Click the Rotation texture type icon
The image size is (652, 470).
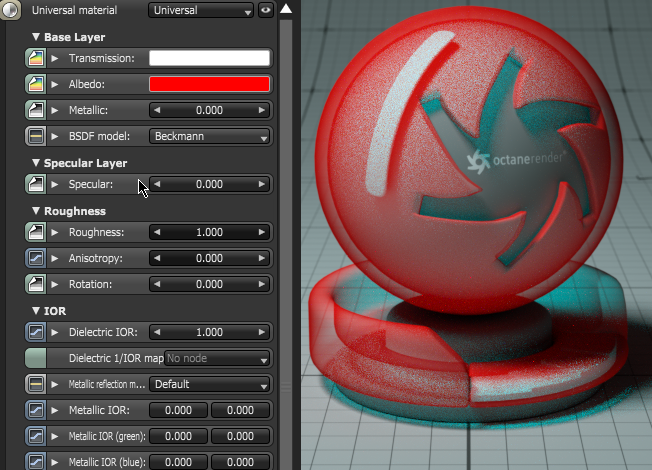(36, 284)
